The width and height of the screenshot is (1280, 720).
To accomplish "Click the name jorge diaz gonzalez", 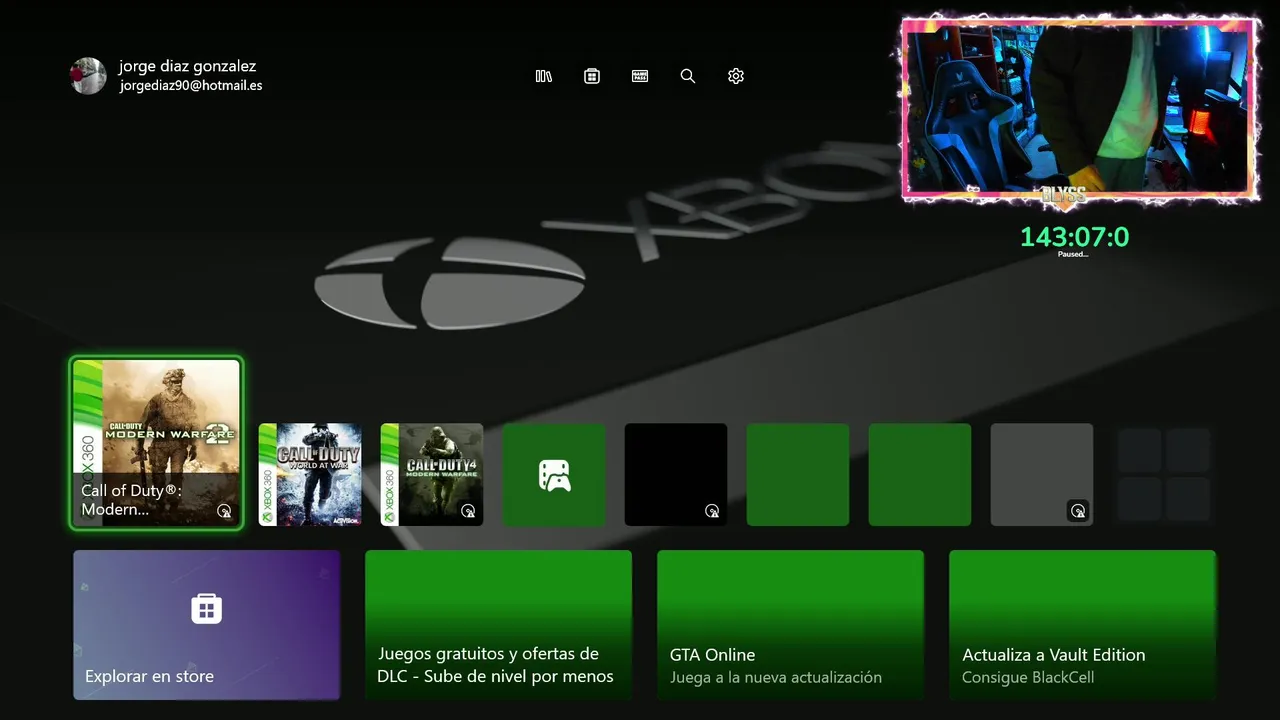I will pos(187,66).
